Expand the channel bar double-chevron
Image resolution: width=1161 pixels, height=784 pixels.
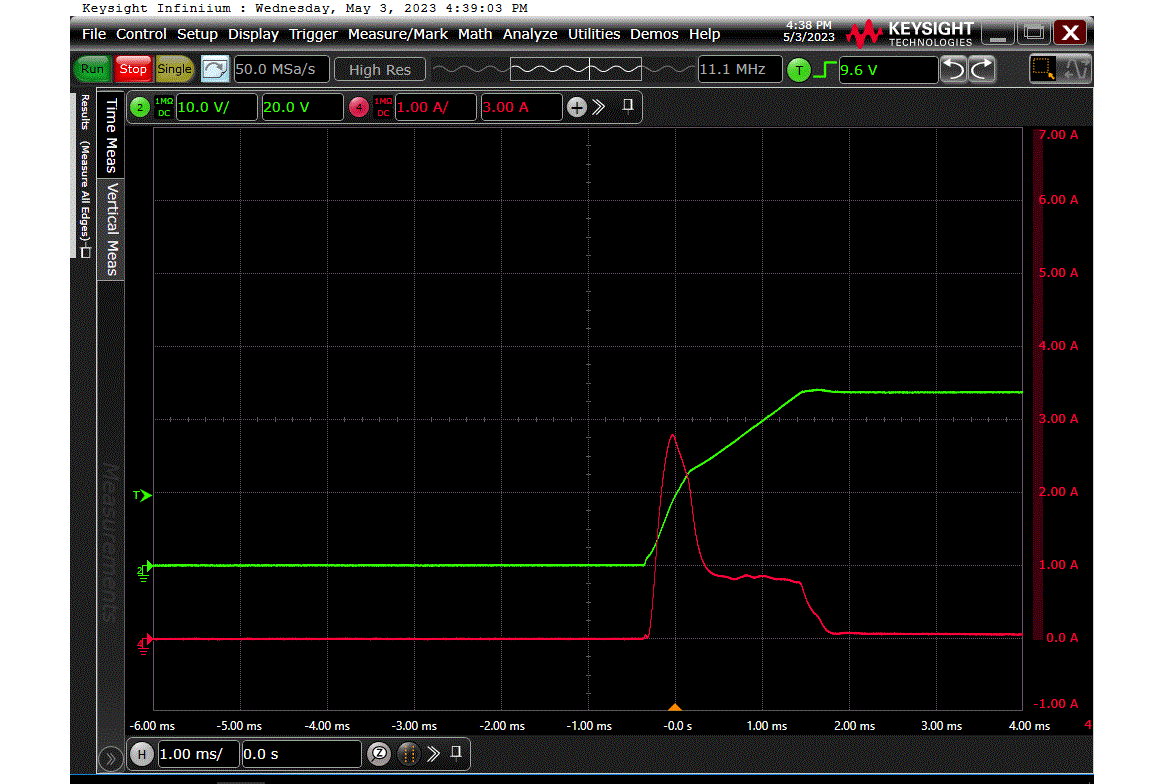[599, 107]
